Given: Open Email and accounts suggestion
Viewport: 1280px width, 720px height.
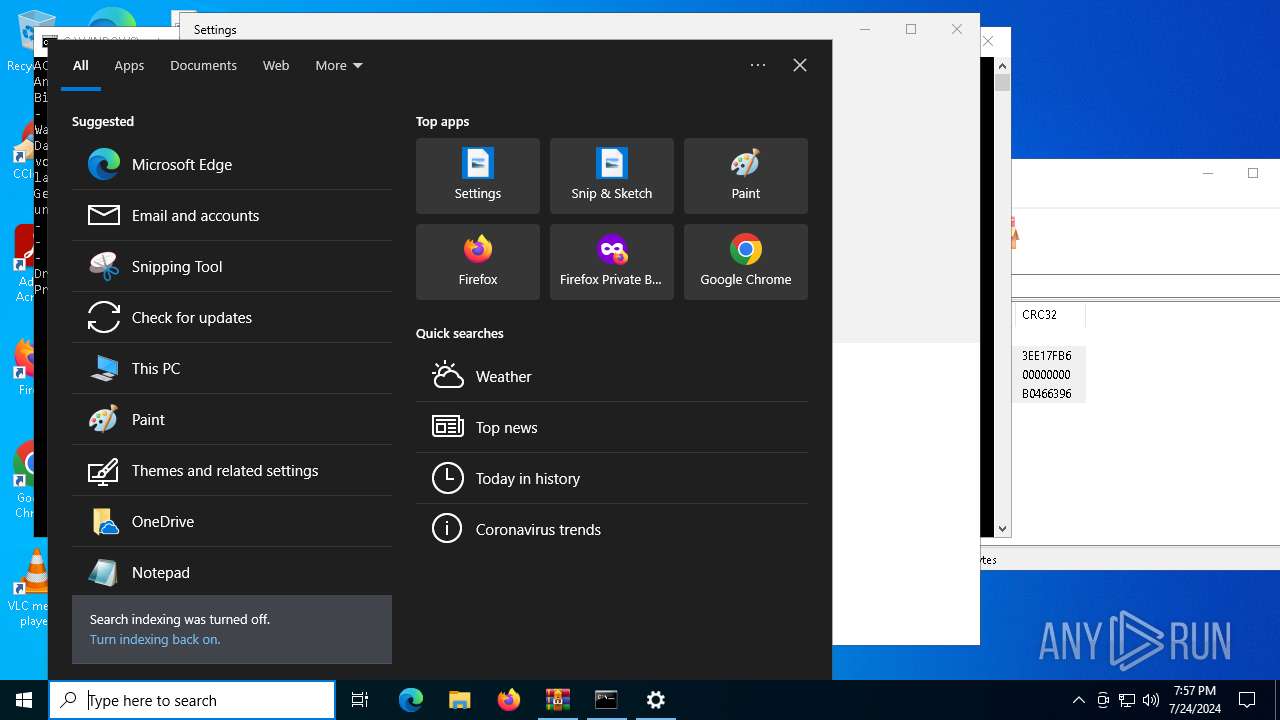Looking at the screenshot, I should point(232,215).
